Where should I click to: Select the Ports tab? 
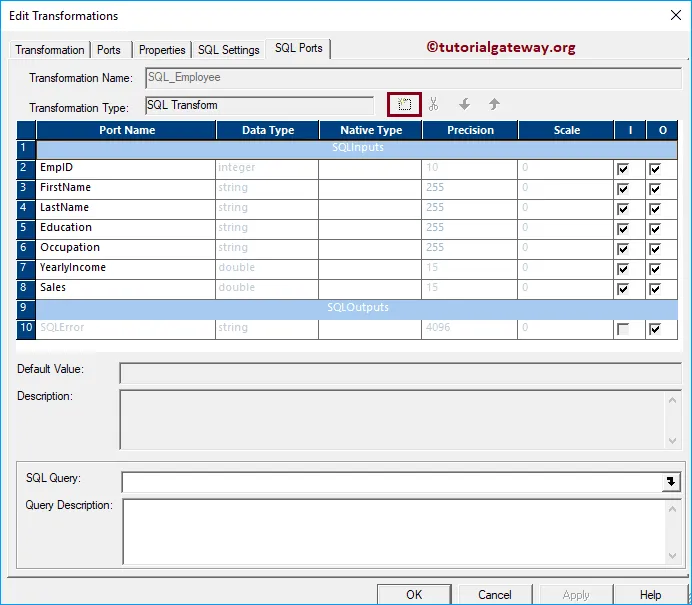pyautogui.click(x=109, y=50)
